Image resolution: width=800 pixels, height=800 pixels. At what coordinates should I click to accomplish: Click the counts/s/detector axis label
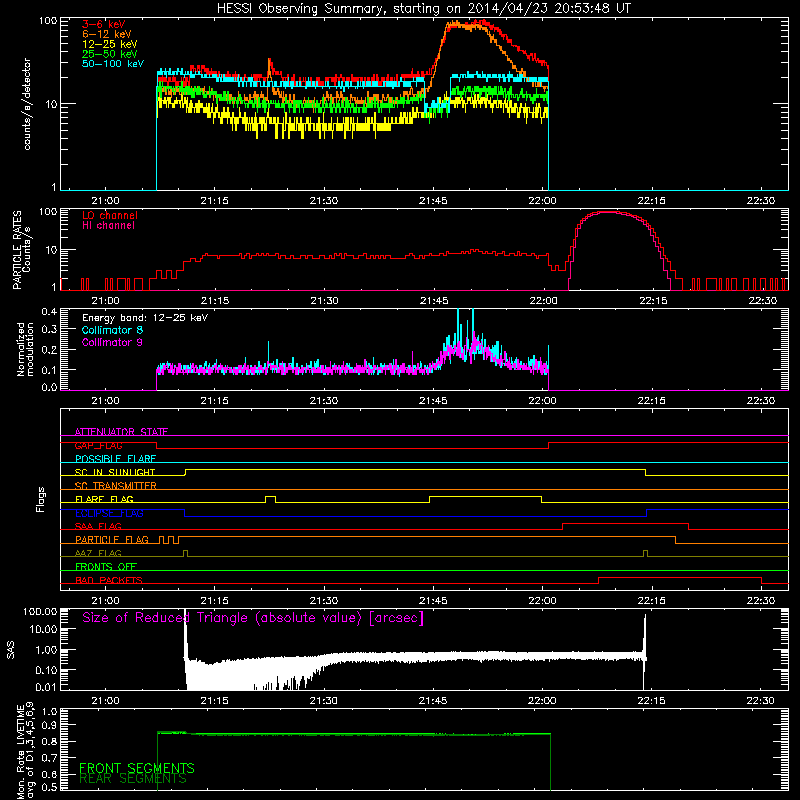pyautogui.click(x=27, y=104)
